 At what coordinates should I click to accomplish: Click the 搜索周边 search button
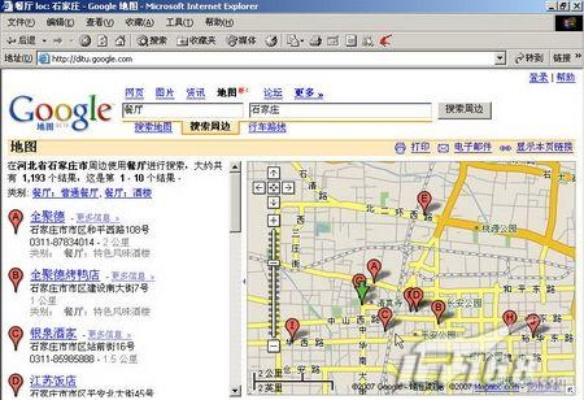(x=464, y=110)
